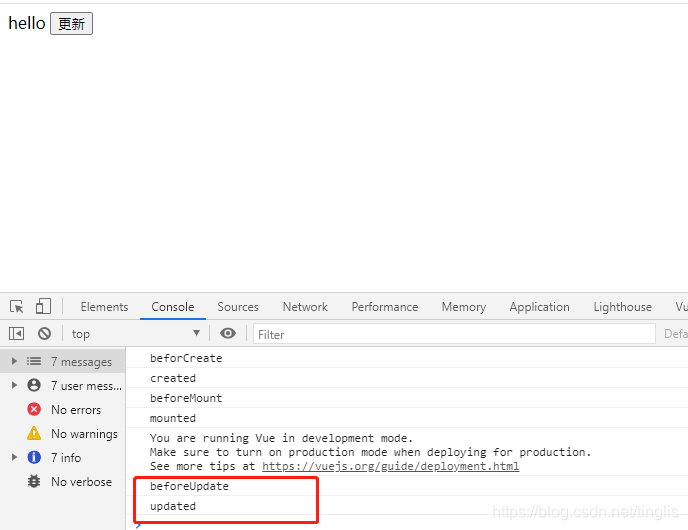Click the 更新 button next to hello
The height and width of the screenshot is (530, 688).
[72, 24]
